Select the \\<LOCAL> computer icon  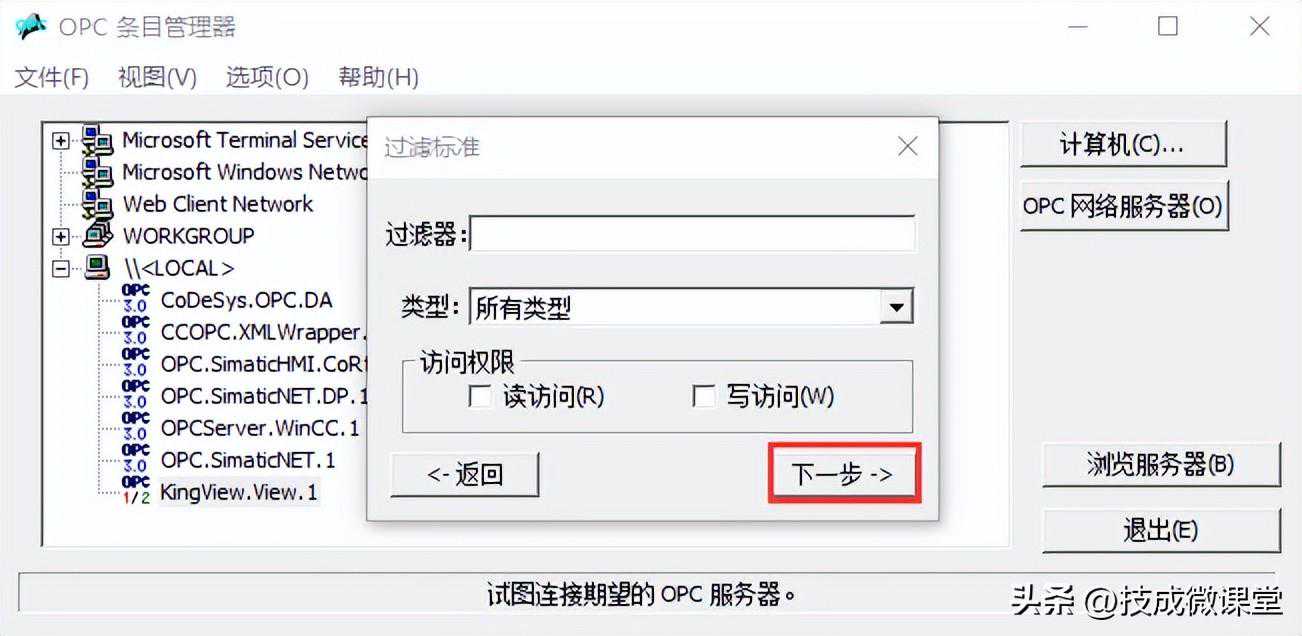click(x=97, y=268)
